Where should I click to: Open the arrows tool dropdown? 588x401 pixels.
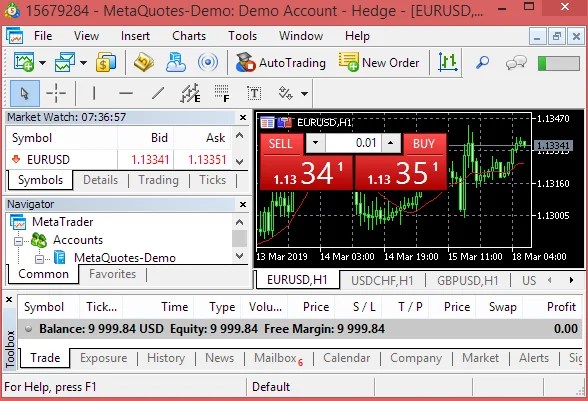coord(304,93)
